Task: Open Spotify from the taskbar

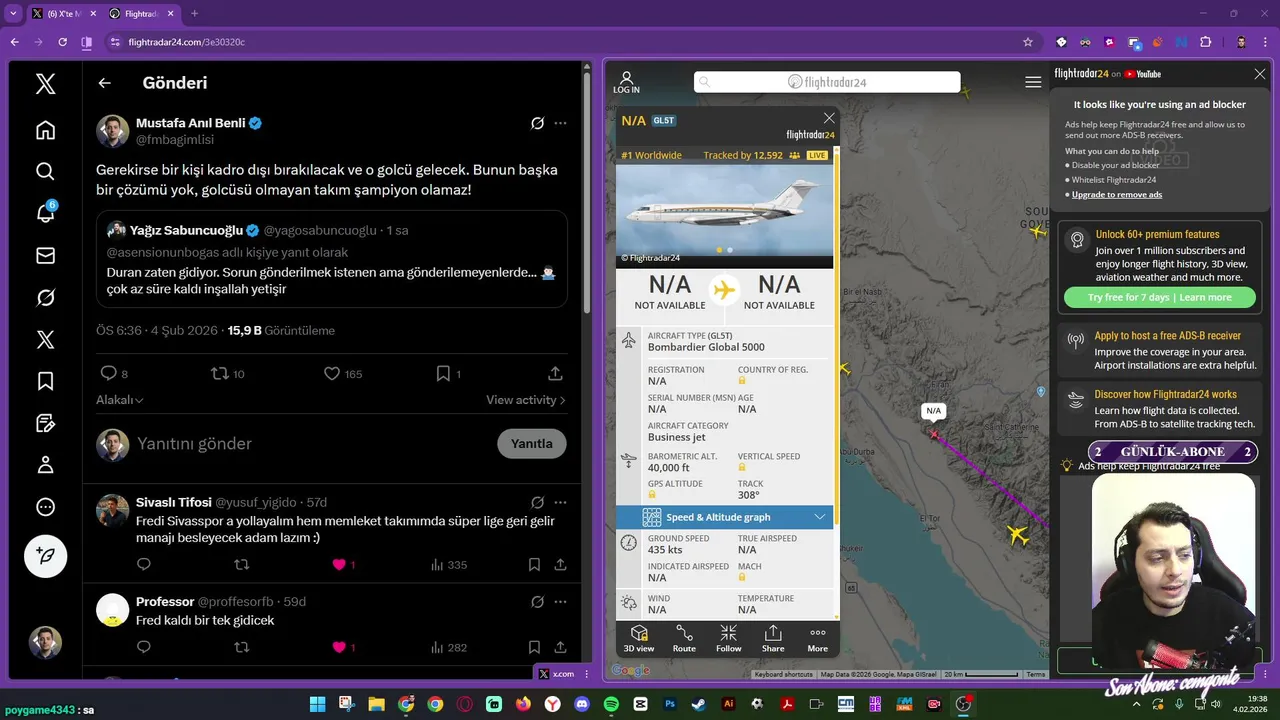Action: click(611, 704)
